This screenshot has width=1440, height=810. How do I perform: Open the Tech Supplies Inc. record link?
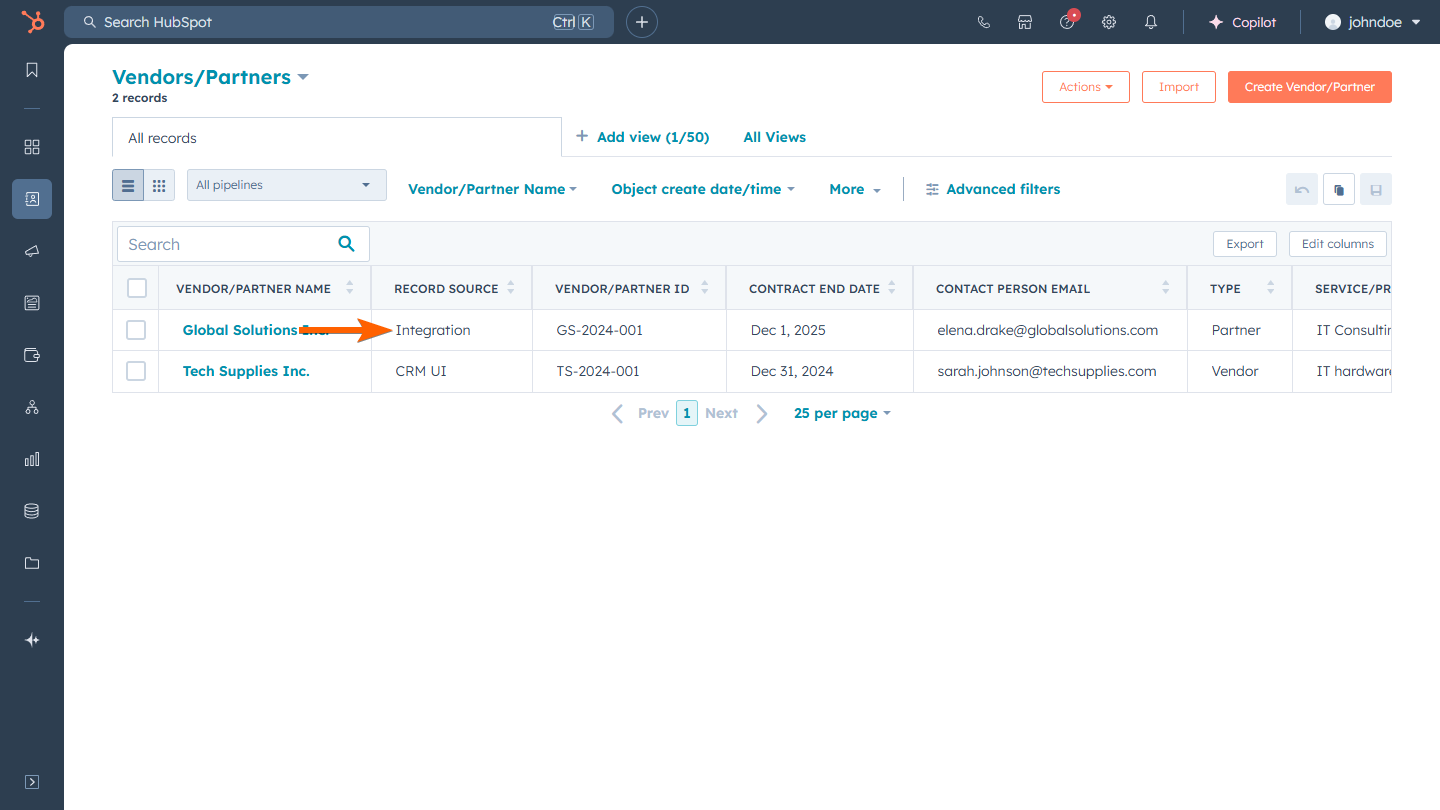pos(248,371)
